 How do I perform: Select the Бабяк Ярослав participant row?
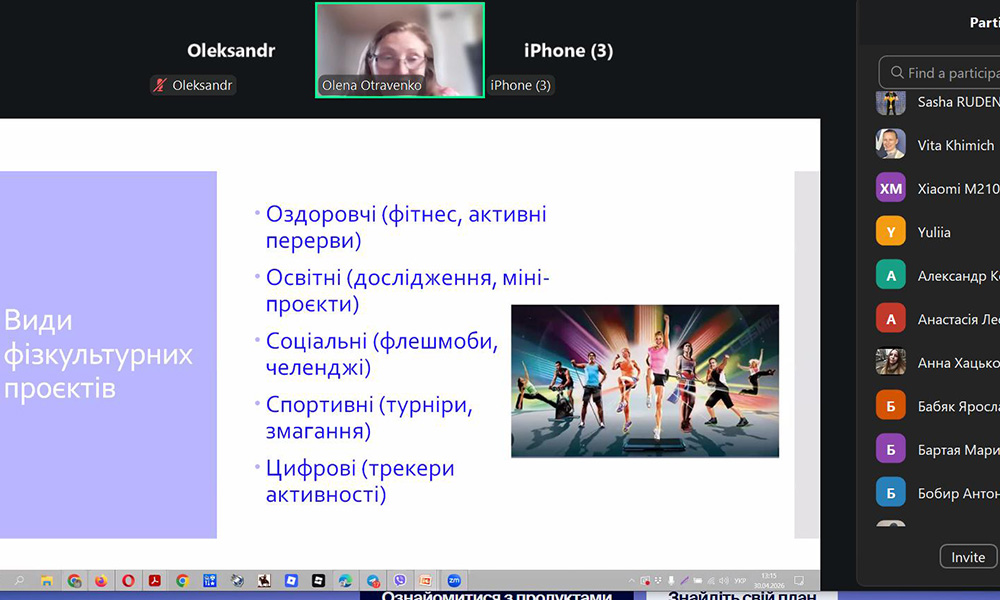pyautogui.click(x=938, y=406)
